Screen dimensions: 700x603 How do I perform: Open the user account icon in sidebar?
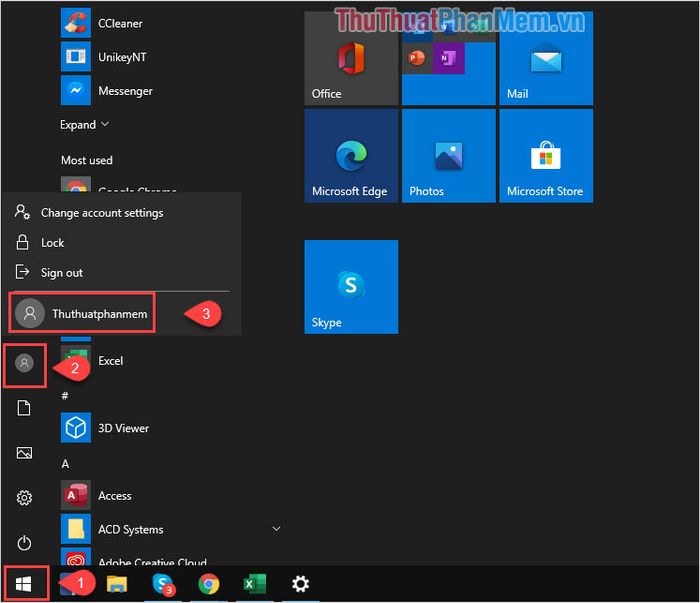[x=25, y=363]
